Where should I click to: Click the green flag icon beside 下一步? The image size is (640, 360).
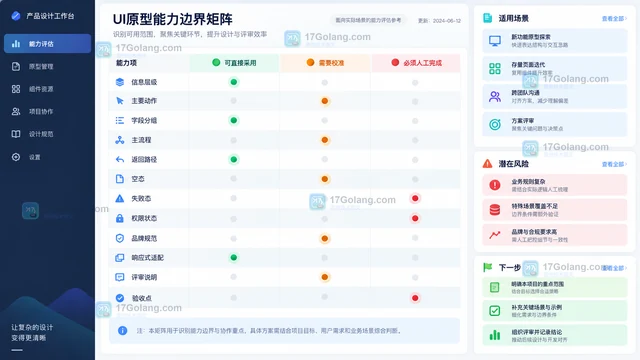coord(487,267)
